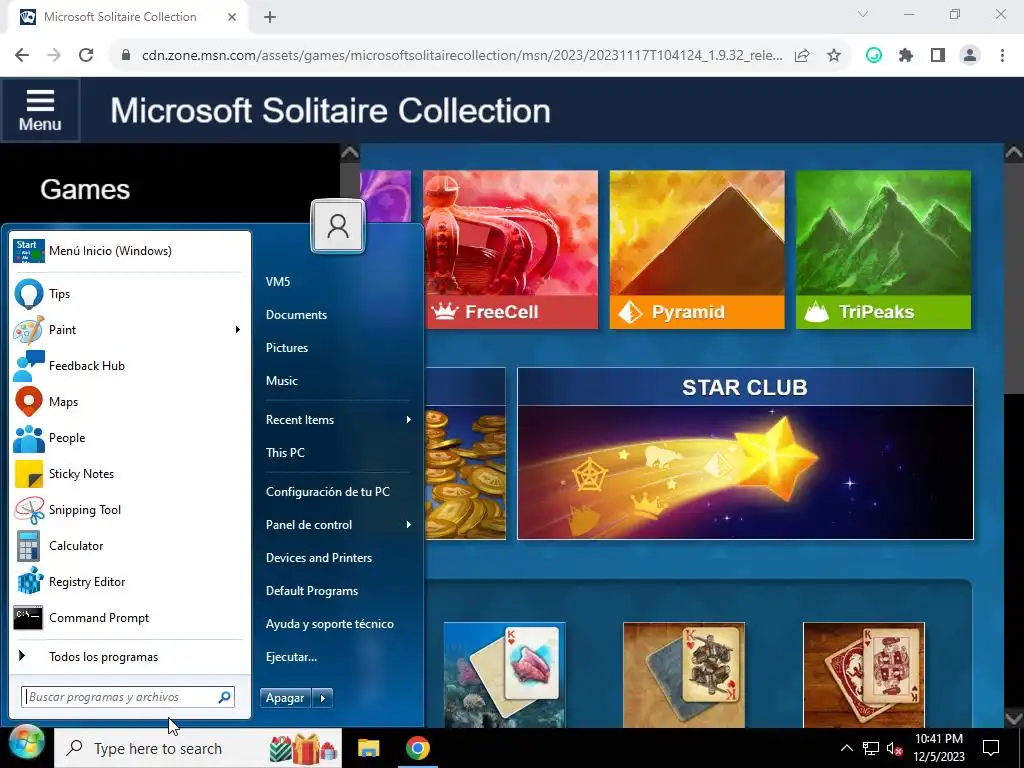Click the Windows Start orb
The width and height of the screenshot is (1024, 768).
click(x=26, y=744)
